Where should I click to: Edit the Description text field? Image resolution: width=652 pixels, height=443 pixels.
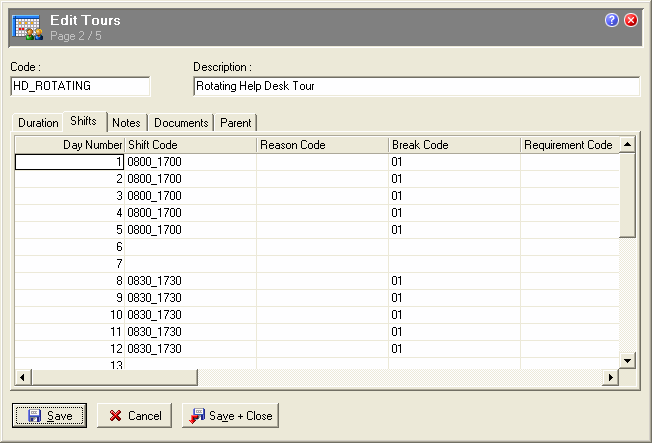click(415, 87)
